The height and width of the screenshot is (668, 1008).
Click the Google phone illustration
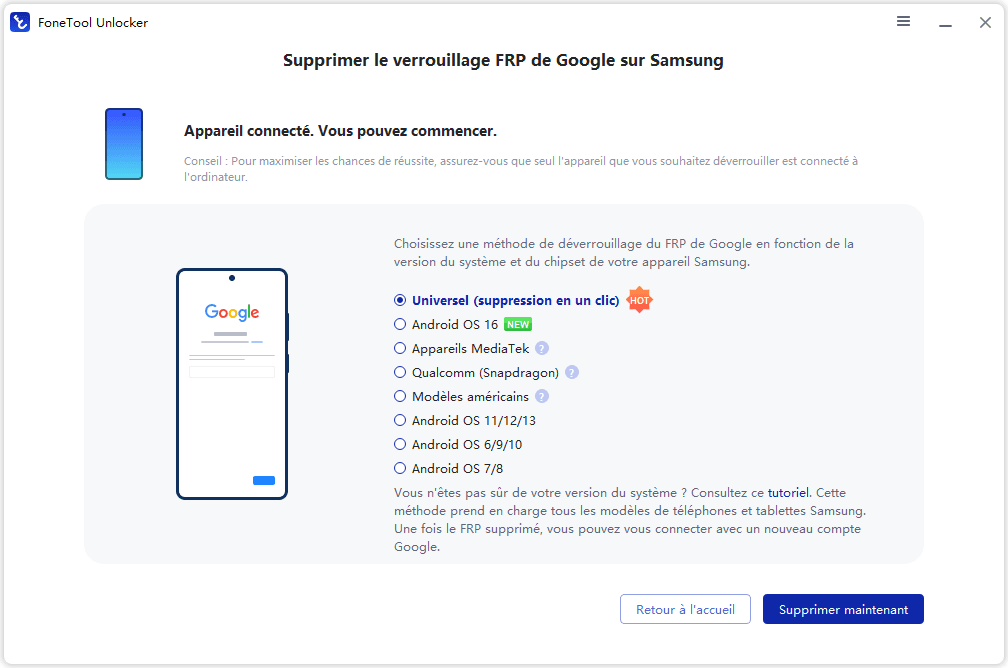(x=232, y=384)
